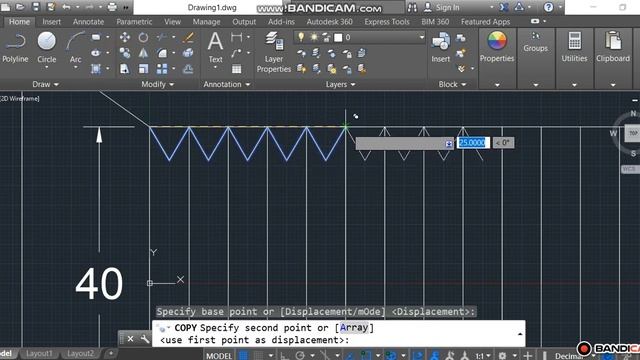Screen dimensions: 640x360
Task: Expand the Layers panel dropdown
Action: tap(340, 84)
